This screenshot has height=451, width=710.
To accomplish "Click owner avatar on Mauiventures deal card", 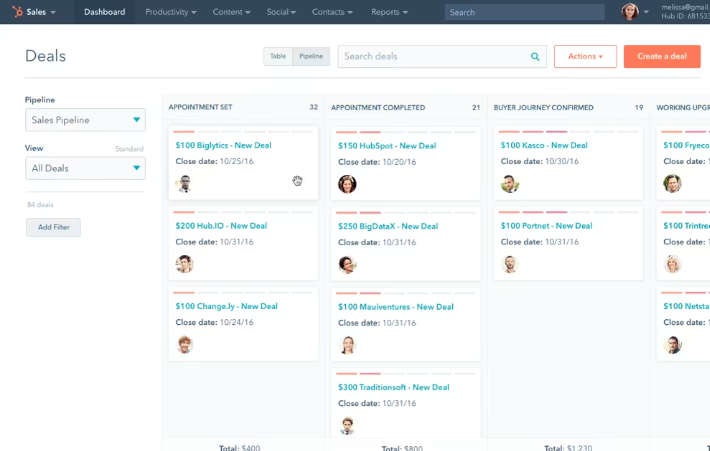I will tap(347, 345).
